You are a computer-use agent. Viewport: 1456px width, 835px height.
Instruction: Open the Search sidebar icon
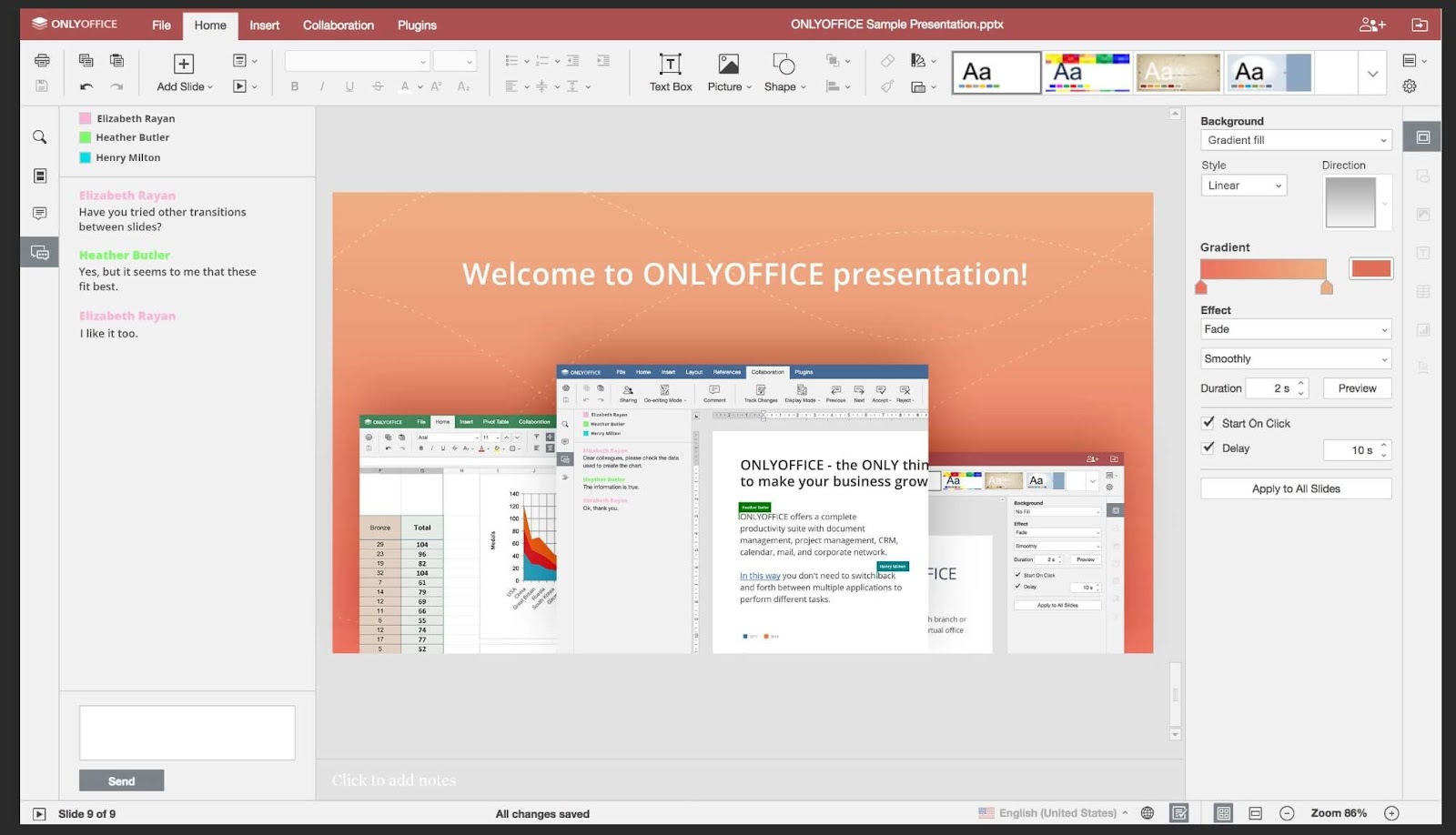coord(40,137)
